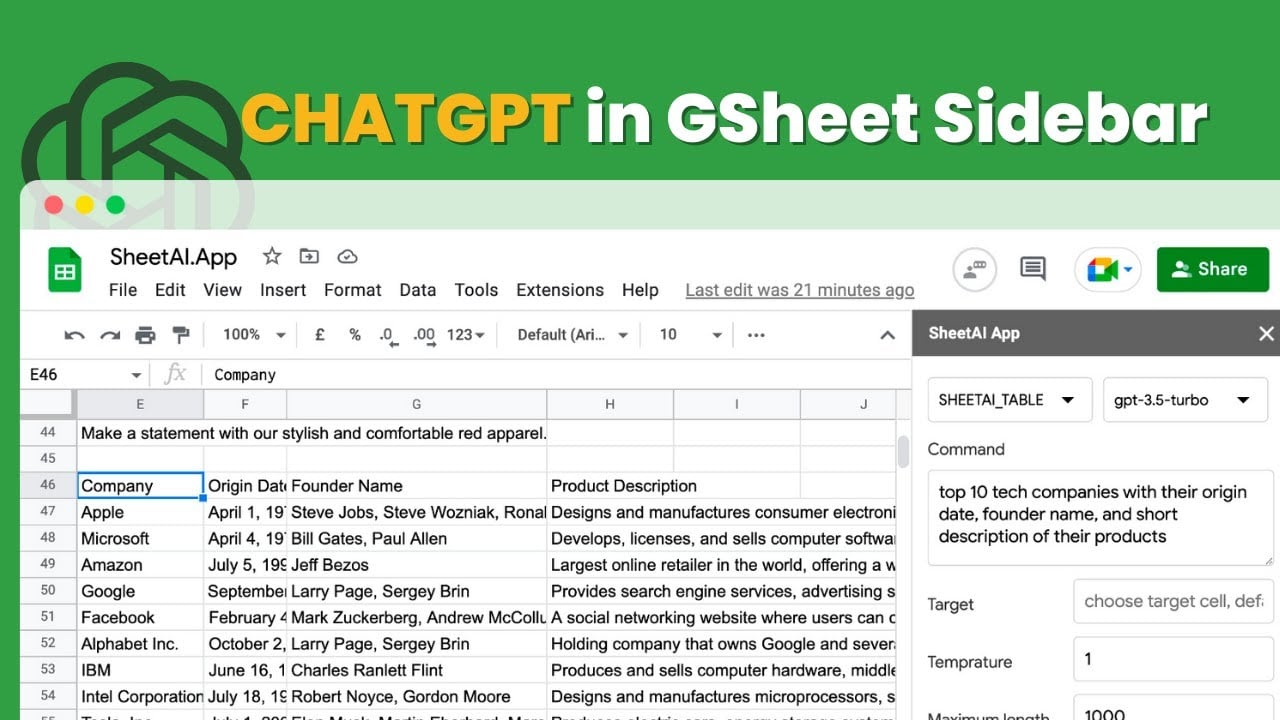Image resolution: width=1280 pixels, height=720 pixels.
Task: Open the move-to-folder icon beside the title
Action: (x=309, y=257)
